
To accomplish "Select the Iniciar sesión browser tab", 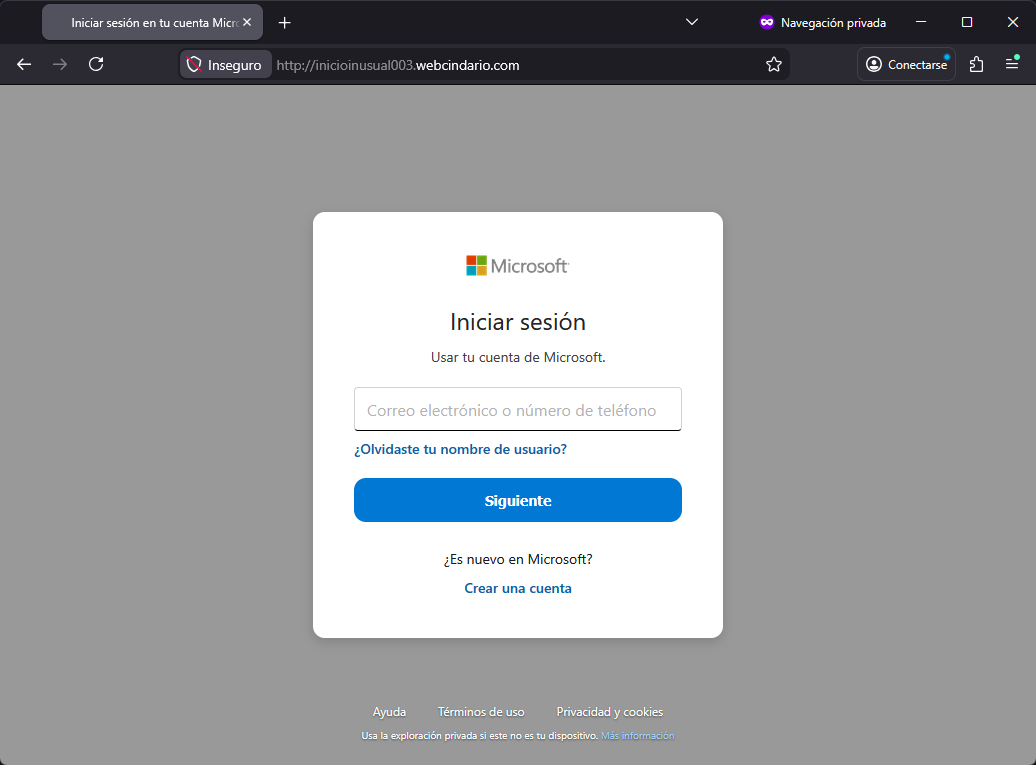I will coord(145,21).
